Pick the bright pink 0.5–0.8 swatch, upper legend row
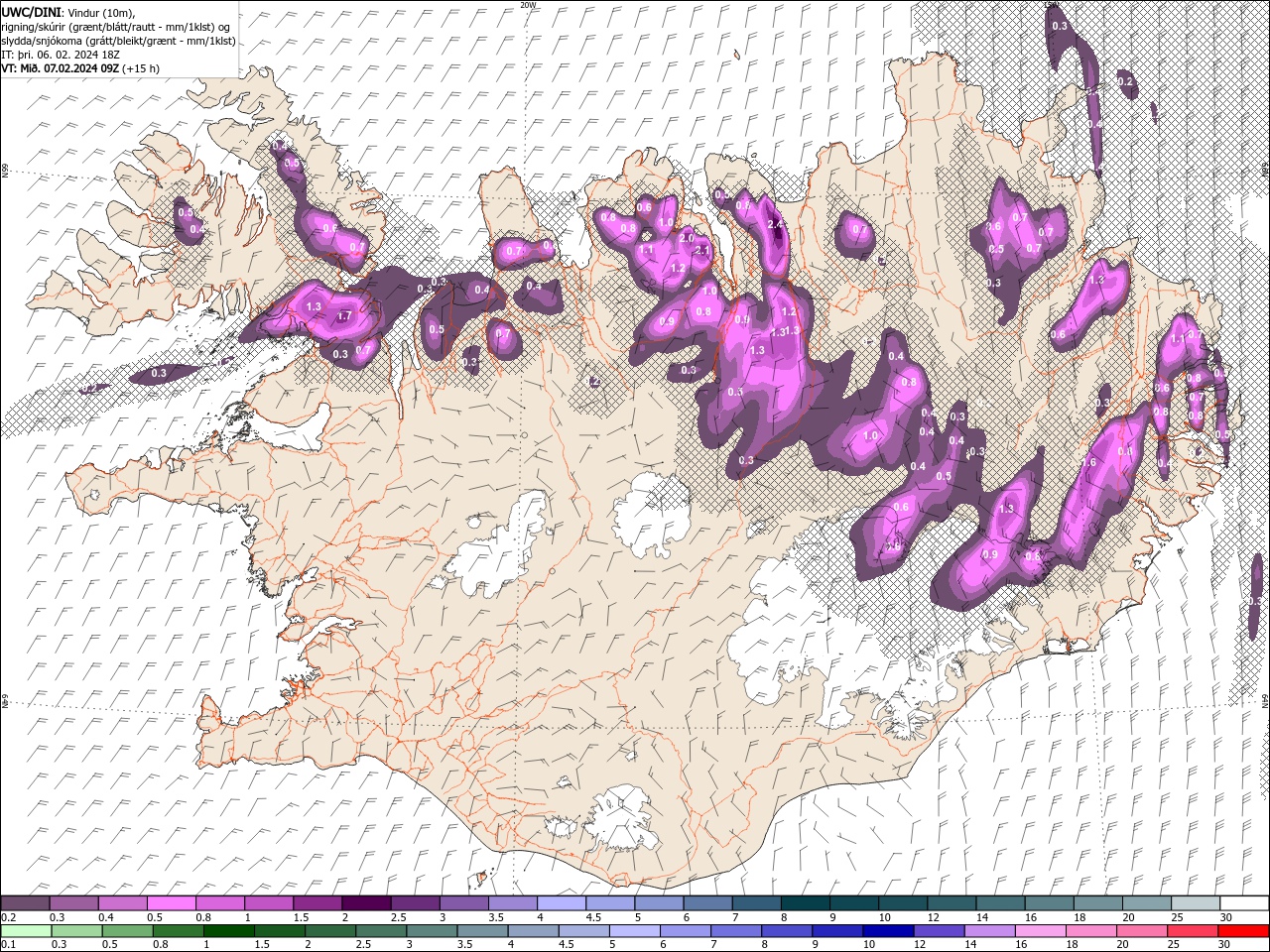Screen dimensions: 1270x952 [x=171, y=903]
